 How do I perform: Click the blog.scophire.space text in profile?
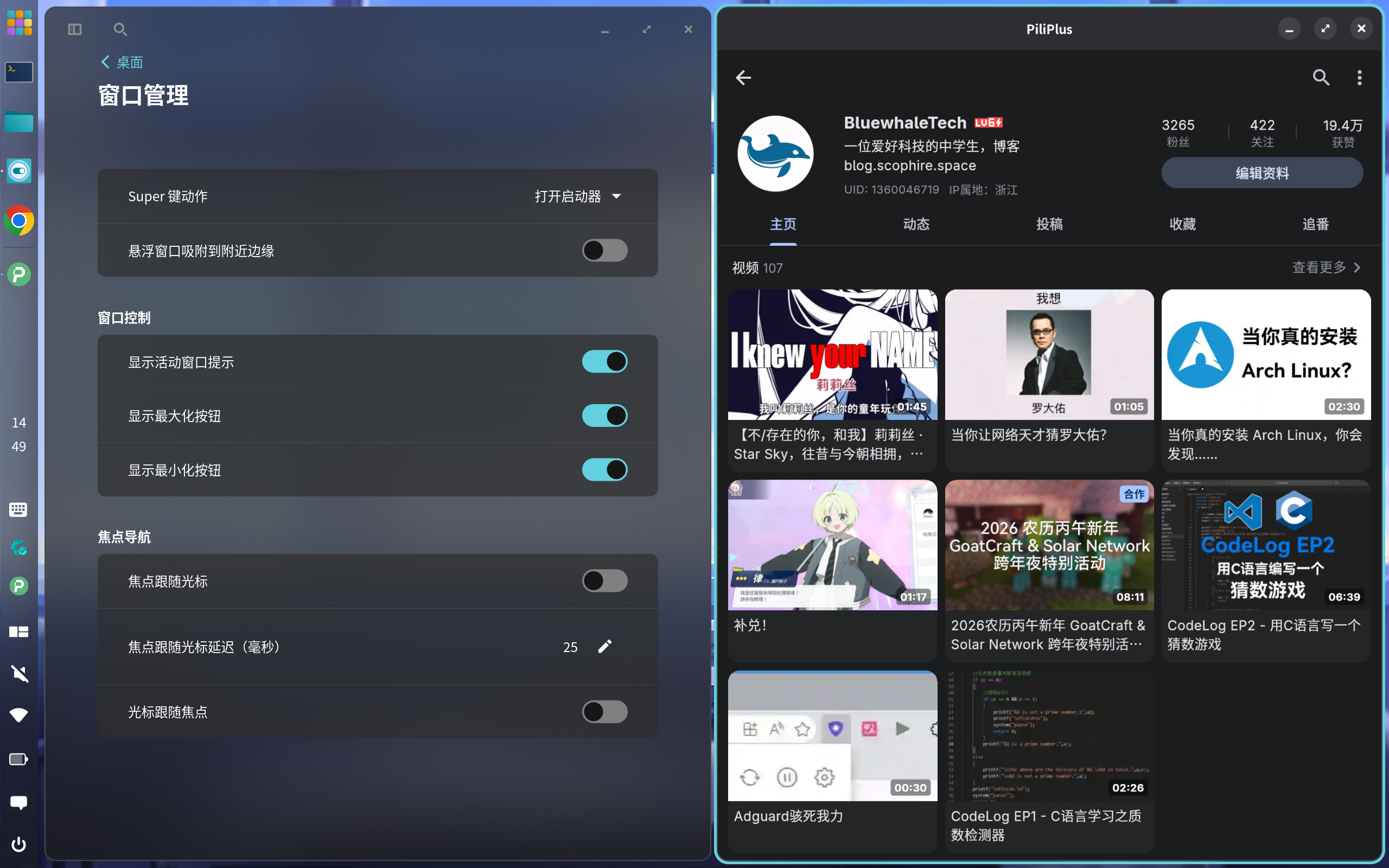point(910,166)
